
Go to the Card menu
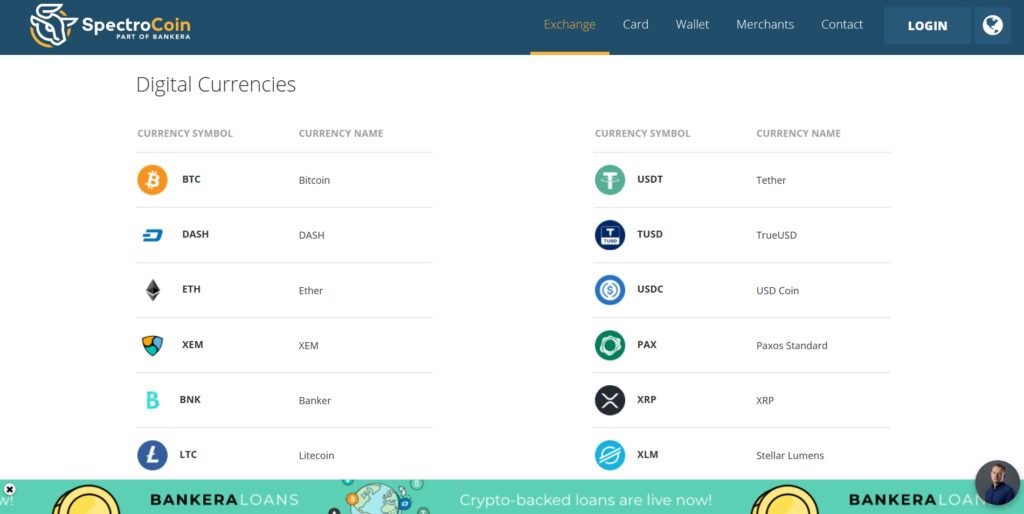635,25
